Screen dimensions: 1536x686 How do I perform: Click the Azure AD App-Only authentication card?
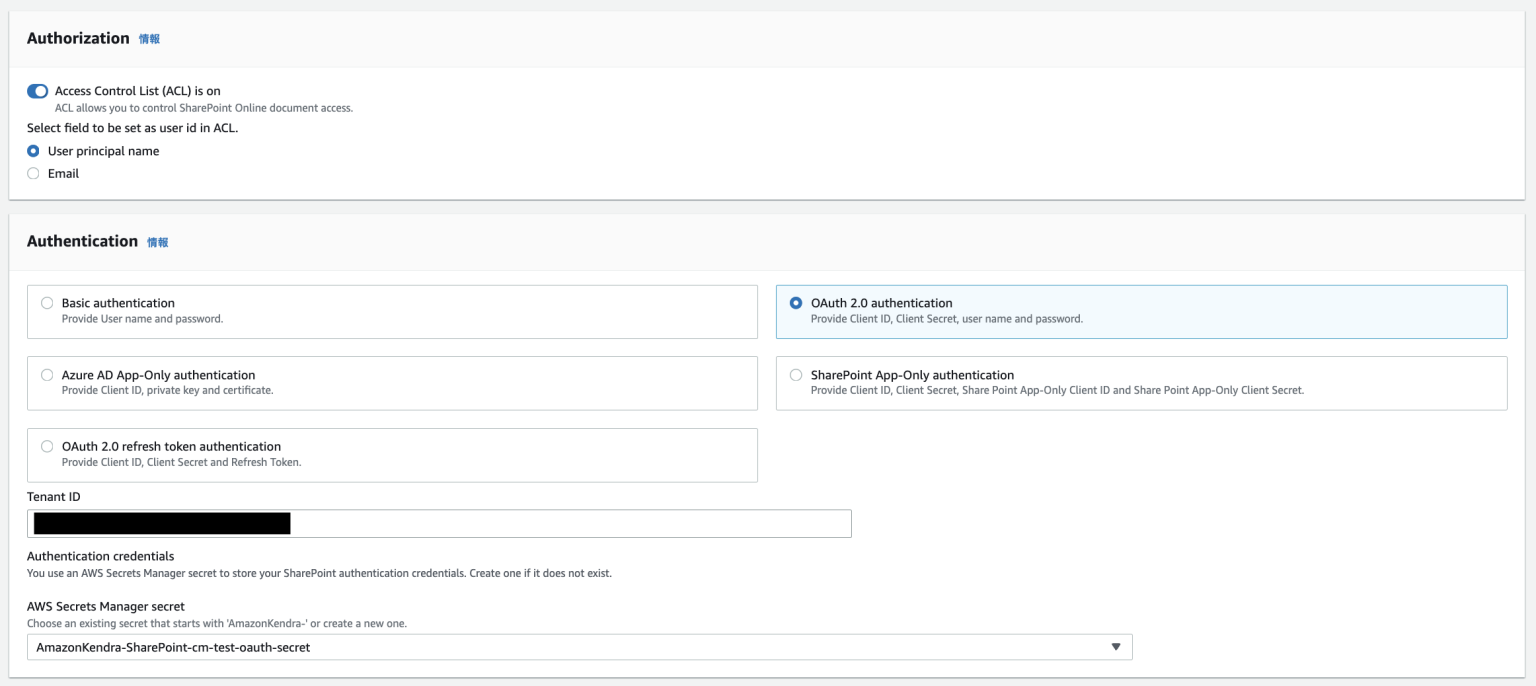pos(392,382)
